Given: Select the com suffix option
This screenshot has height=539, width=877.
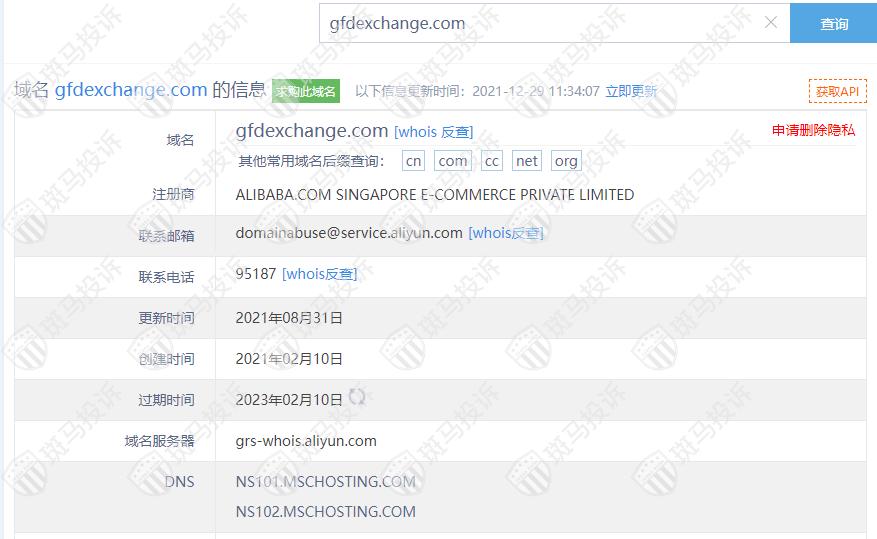Looking at the screenshot, I should tap(452, 161).
